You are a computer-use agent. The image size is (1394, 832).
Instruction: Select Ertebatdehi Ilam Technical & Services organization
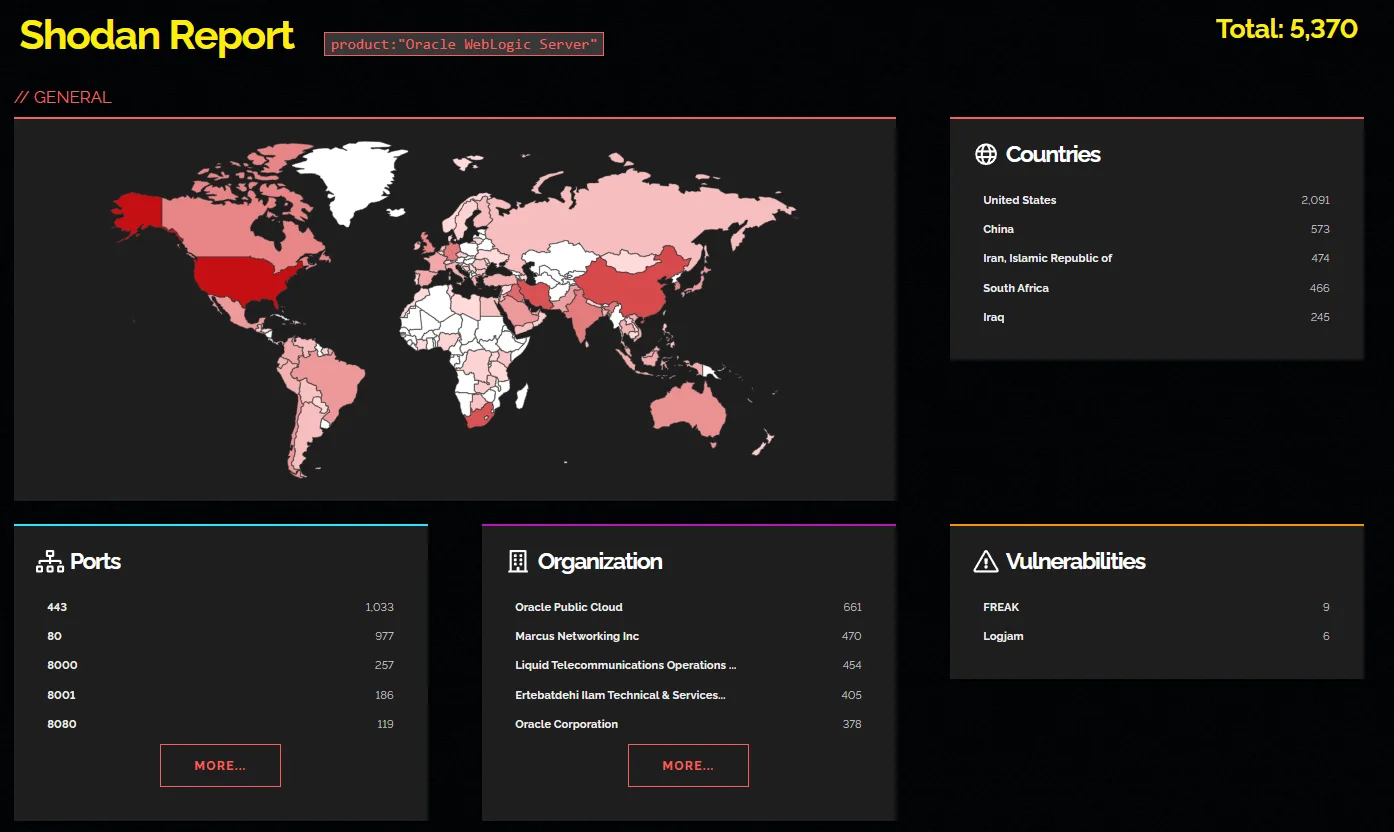coord(620,695)
